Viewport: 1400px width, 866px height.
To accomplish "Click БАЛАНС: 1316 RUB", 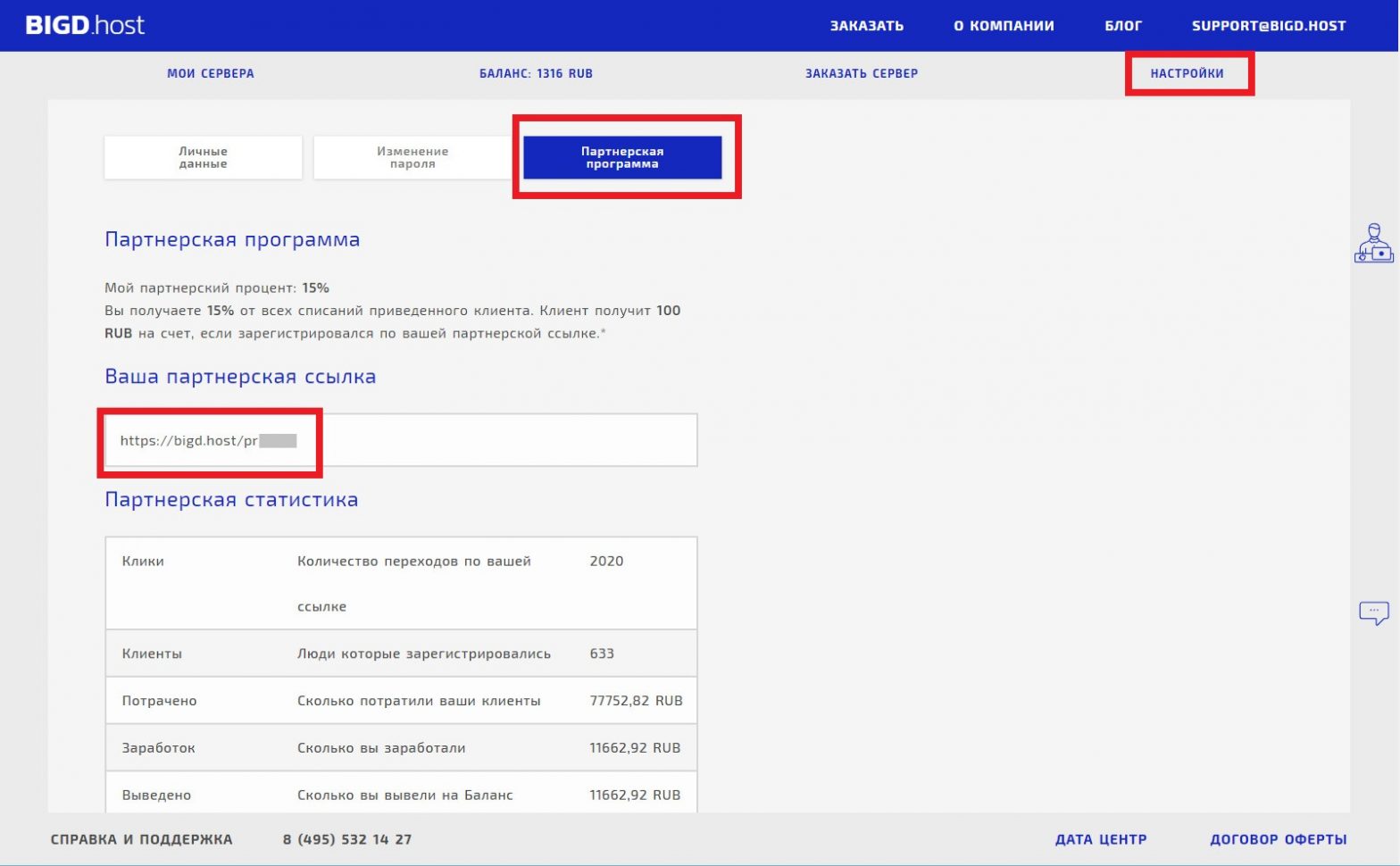I will [536, 73].
